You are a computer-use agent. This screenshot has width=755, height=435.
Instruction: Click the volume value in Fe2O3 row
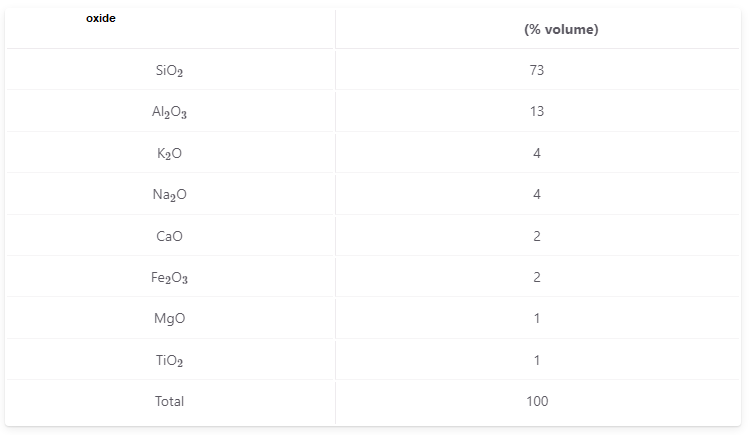[x=537, y=277]
